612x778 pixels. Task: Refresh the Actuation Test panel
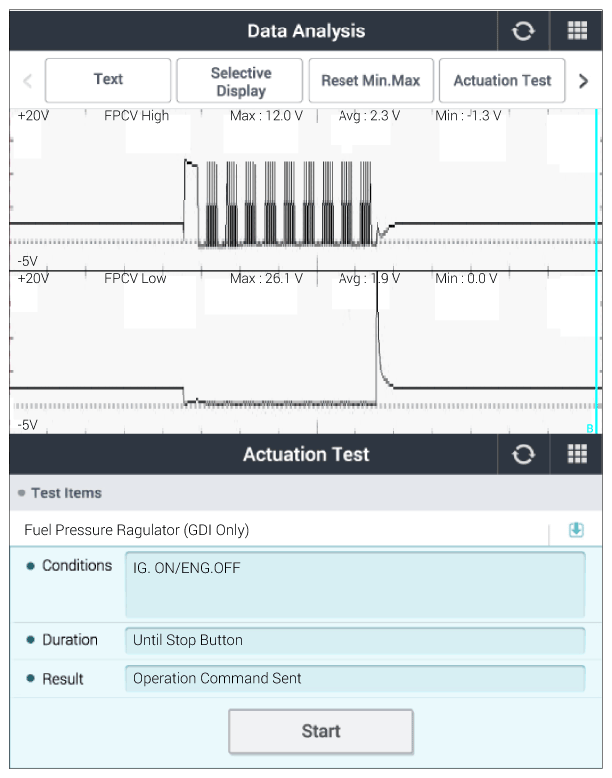[523, 454]
